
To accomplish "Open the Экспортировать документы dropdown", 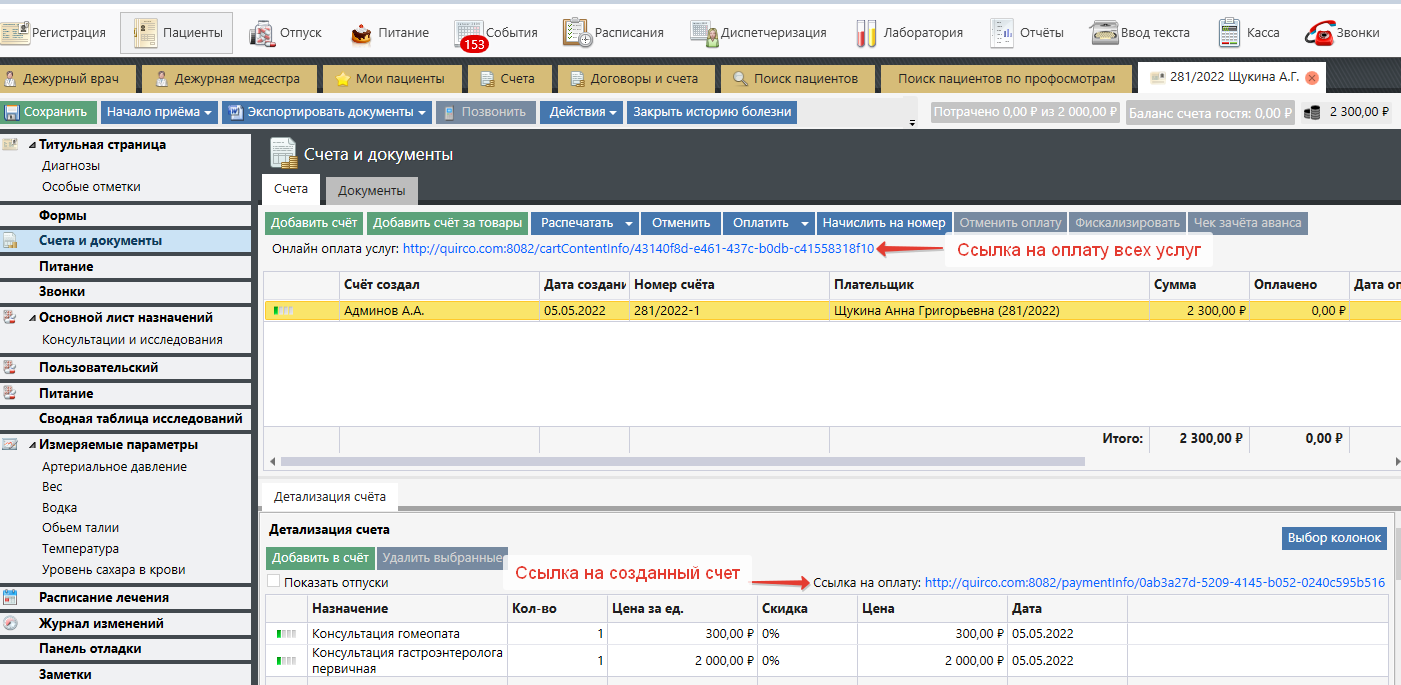I will [327, 113].
